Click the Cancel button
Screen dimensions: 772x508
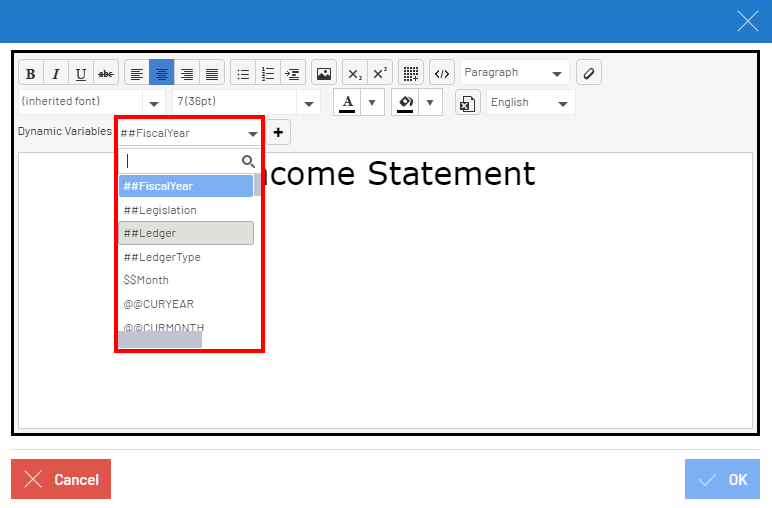pos(61,479)
